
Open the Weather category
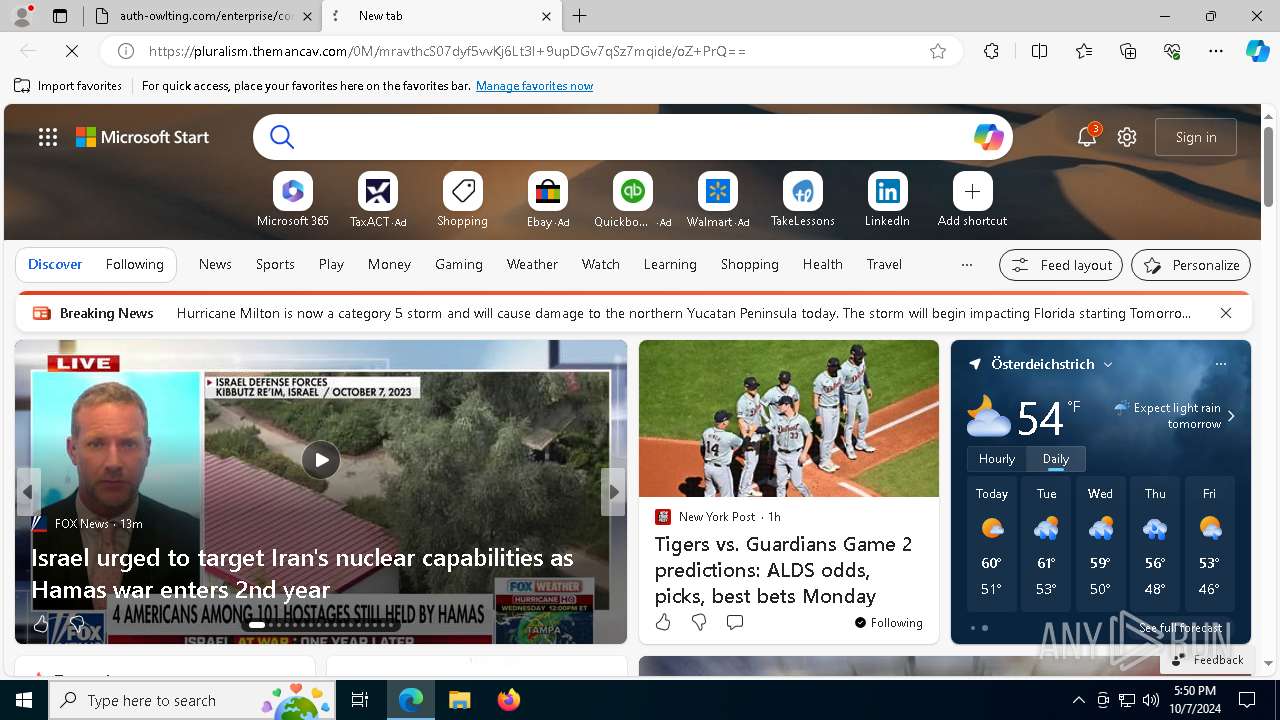532,264
